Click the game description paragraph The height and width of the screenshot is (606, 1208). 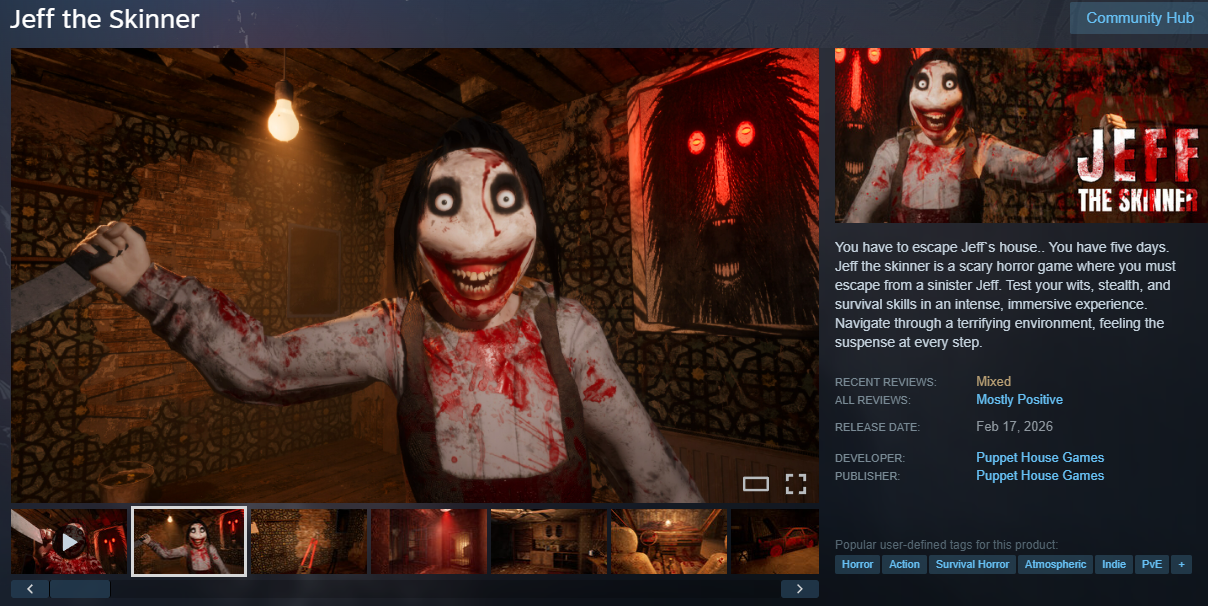coord(1005,295)
